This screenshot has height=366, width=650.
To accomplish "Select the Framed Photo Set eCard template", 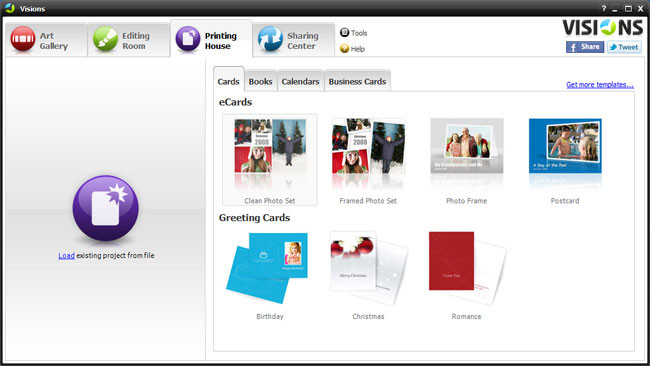I will [x=368, y=160].
